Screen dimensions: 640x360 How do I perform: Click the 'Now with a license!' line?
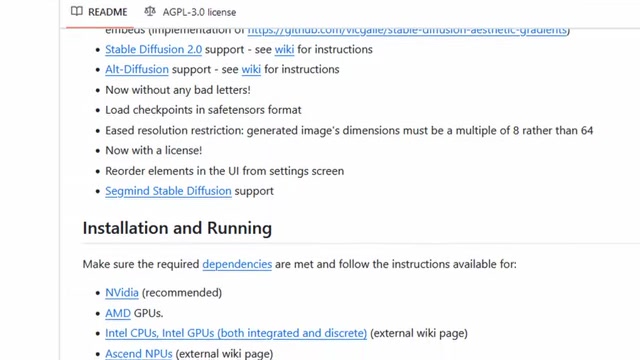[x=153, y=150]
